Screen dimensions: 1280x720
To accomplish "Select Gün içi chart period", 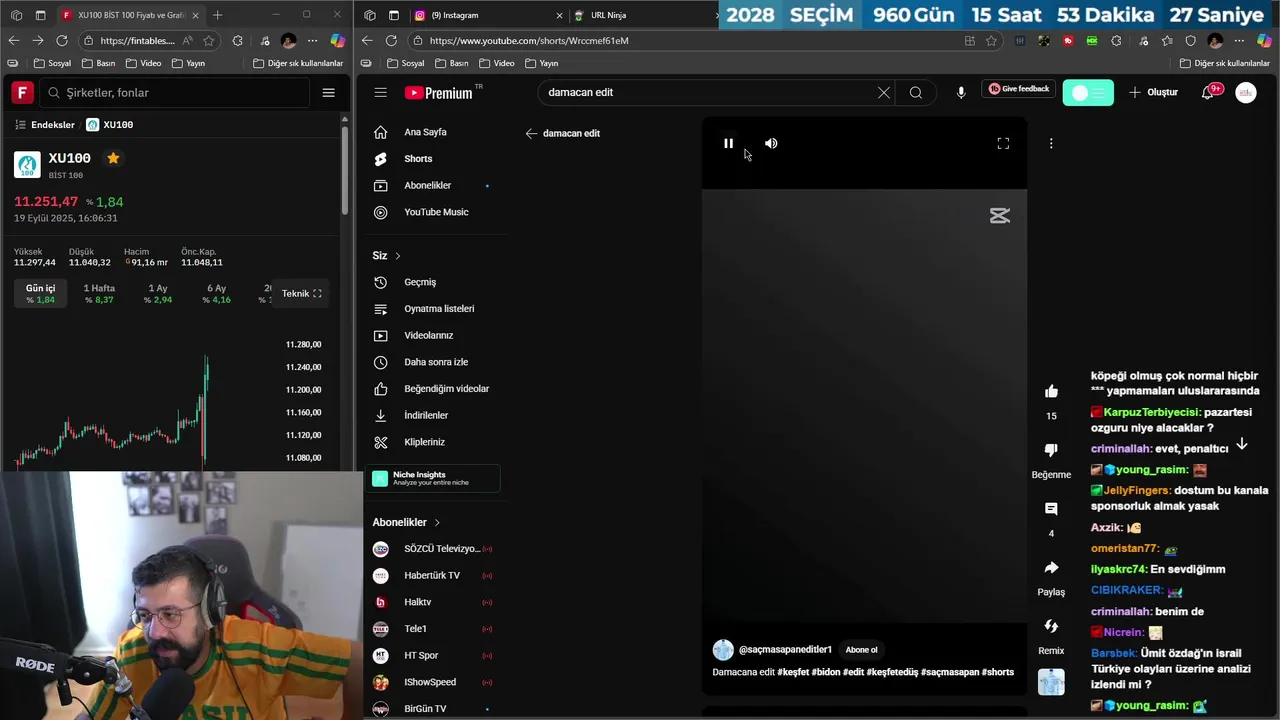I will coord(41,294).
